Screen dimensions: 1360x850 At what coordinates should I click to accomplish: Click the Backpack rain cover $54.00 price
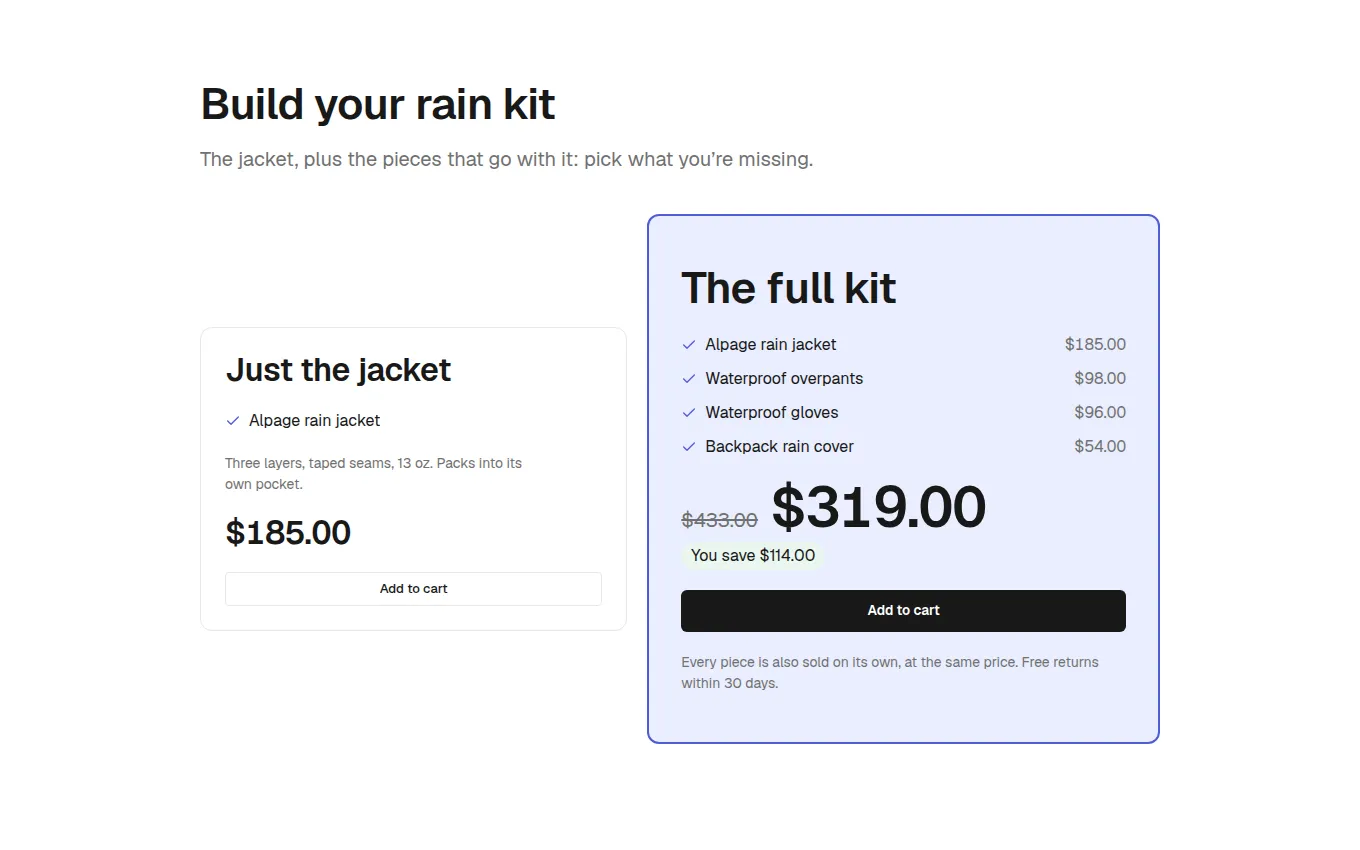1100,447
